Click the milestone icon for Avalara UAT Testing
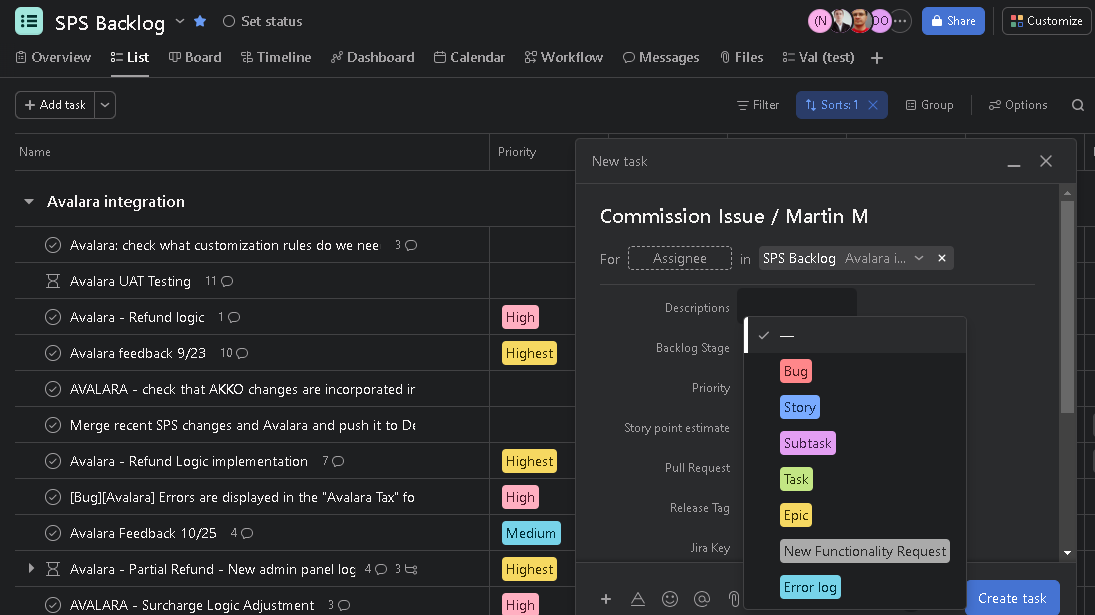The height and width of the screenshot is (615, 1095). tap(53, 281)
